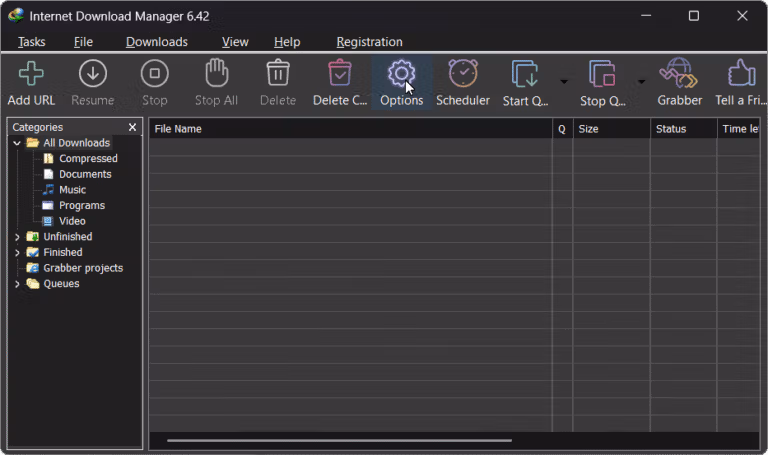Click the Grabber projects folder icon
This screenshot has height=455, width=768.
32,268
